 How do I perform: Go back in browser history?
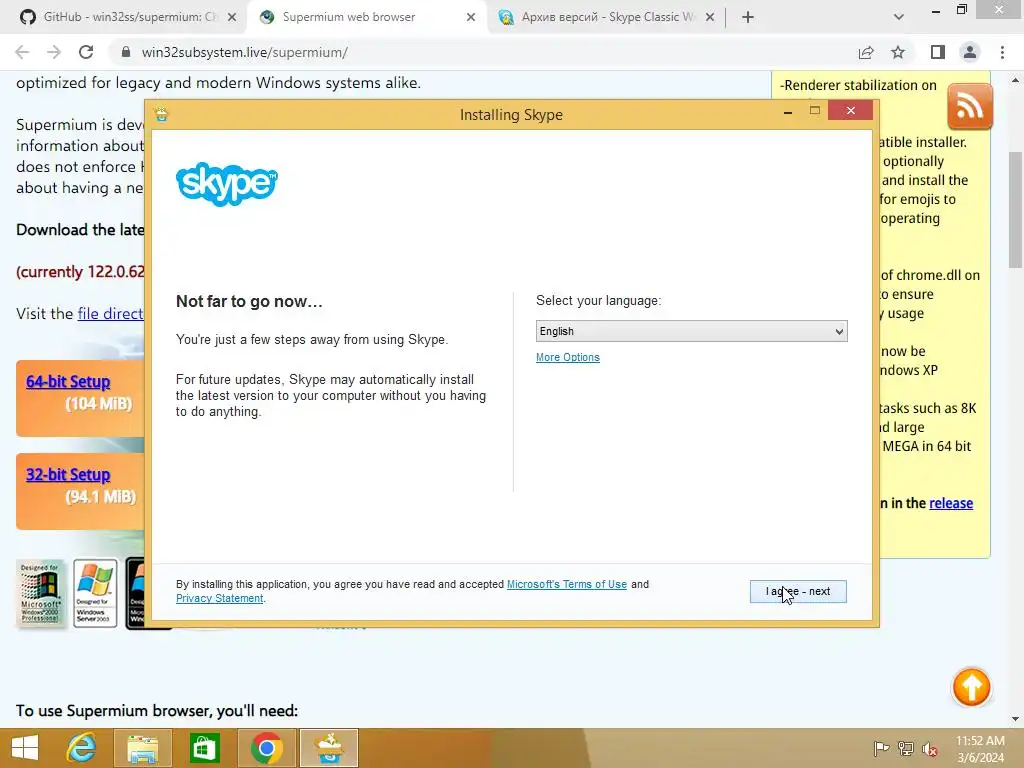[x=22, y=52]
